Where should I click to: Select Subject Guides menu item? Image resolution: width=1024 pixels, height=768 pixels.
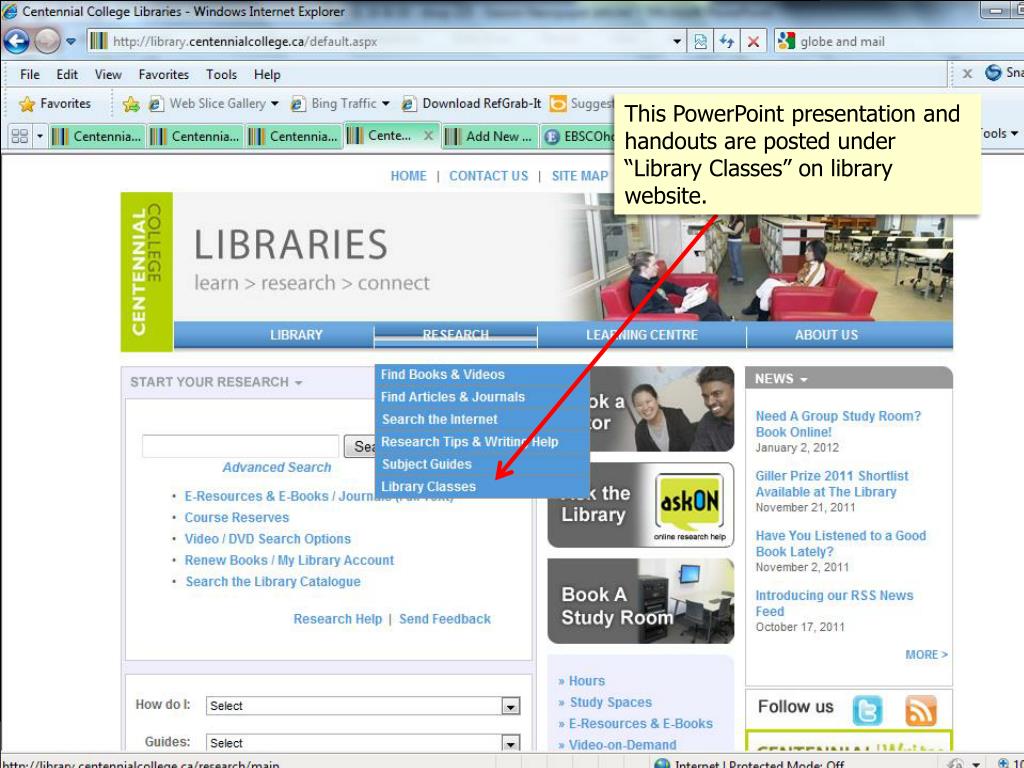click(482, 464)
